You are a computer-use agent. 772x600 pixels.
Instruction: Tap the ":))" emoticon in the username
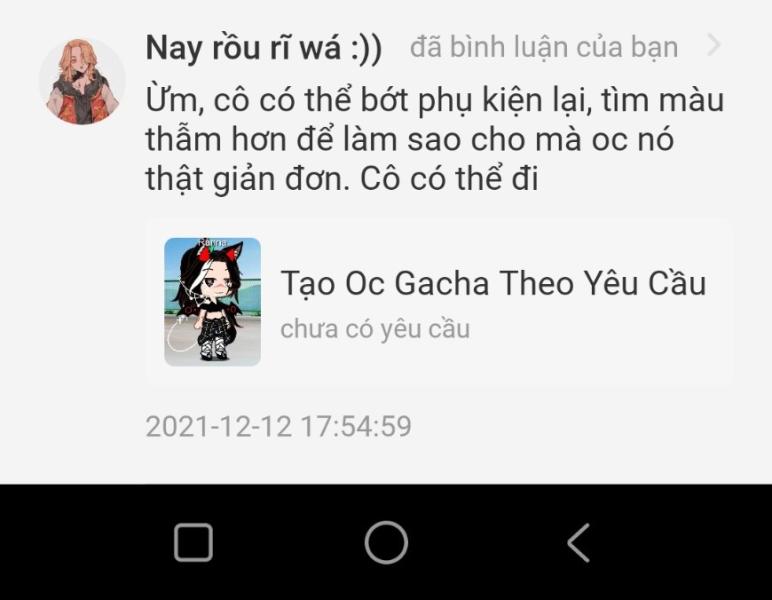click(x=364, y=49)
